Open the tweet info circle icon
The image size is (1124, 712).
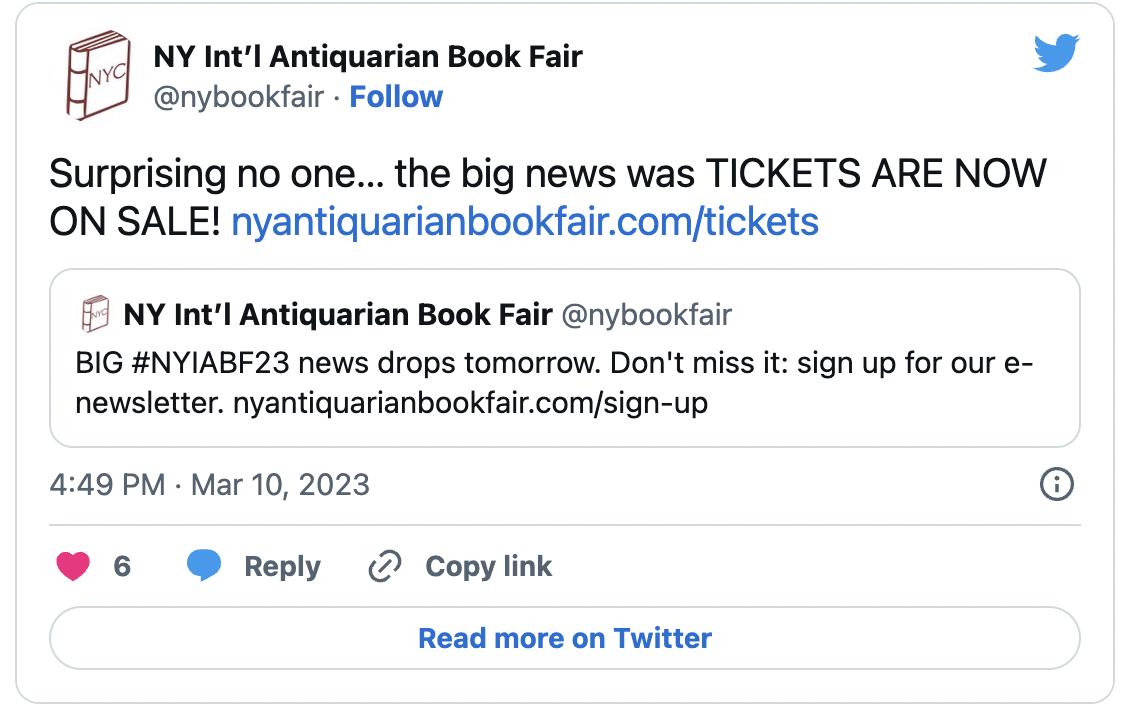1056,485
